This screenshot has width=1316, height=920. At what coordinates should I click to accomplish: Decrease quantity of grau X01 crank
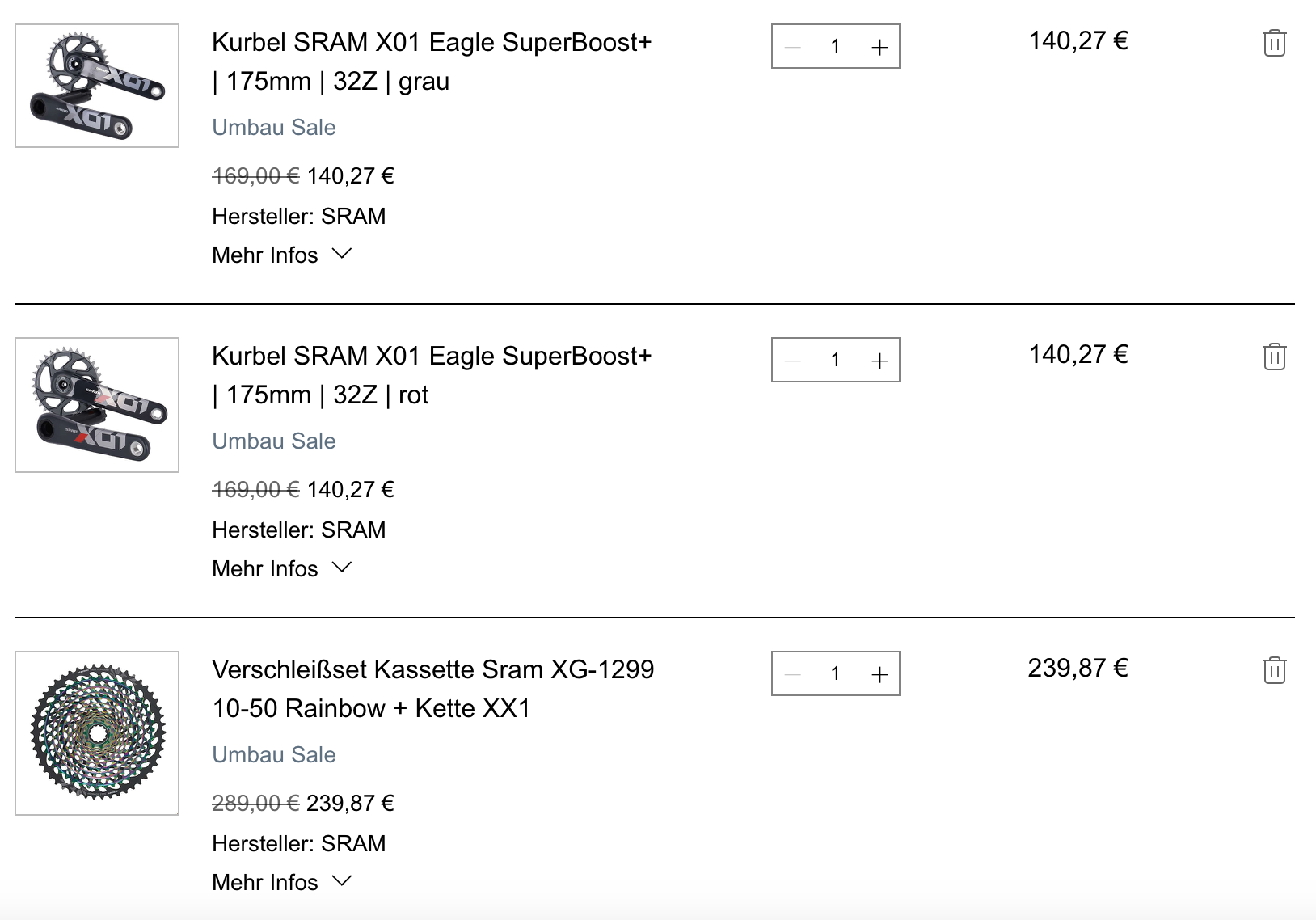793,47
